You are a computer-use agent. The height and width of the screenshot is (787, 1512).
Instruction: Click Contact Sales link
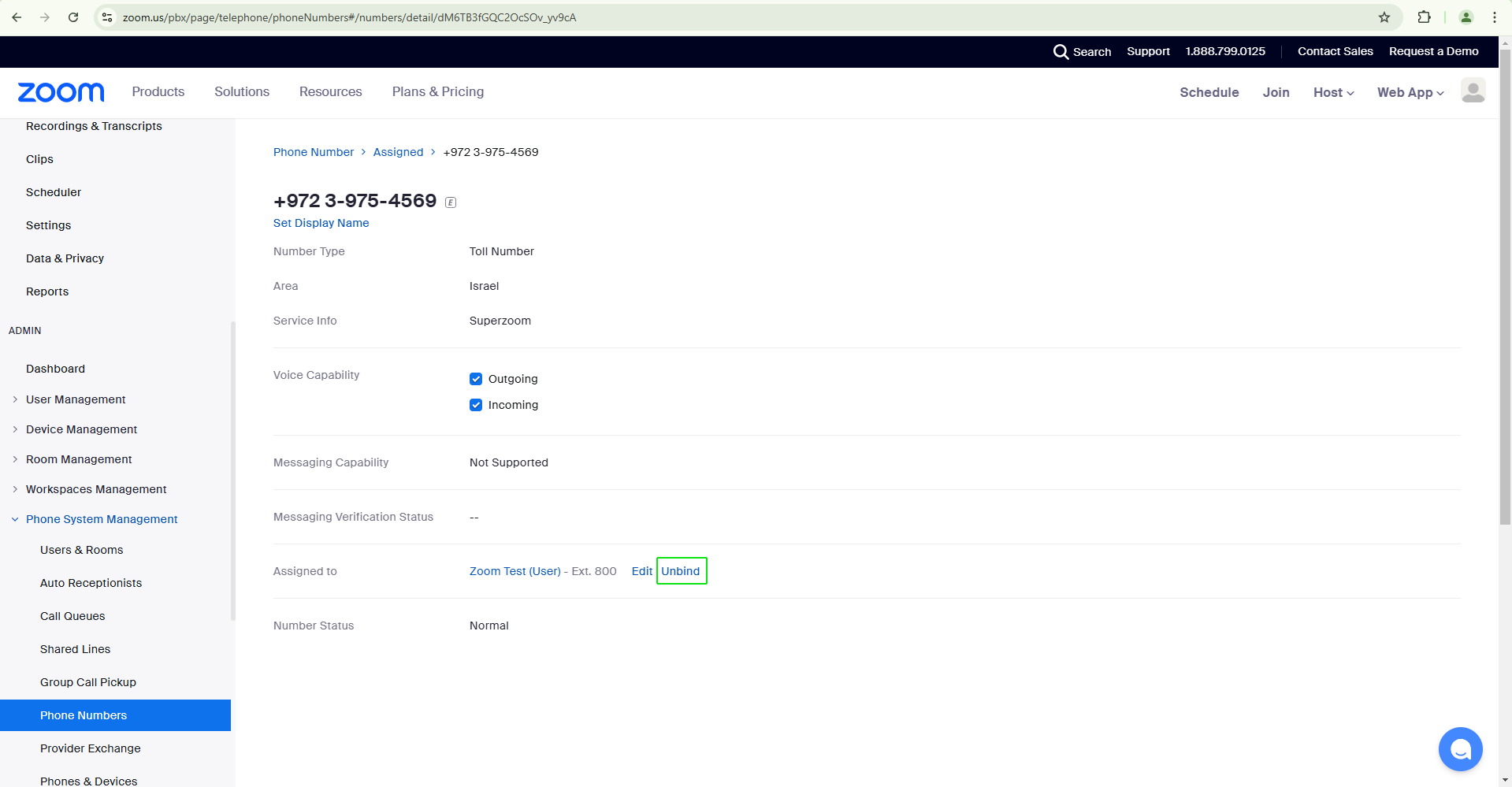pos(1336,51)
